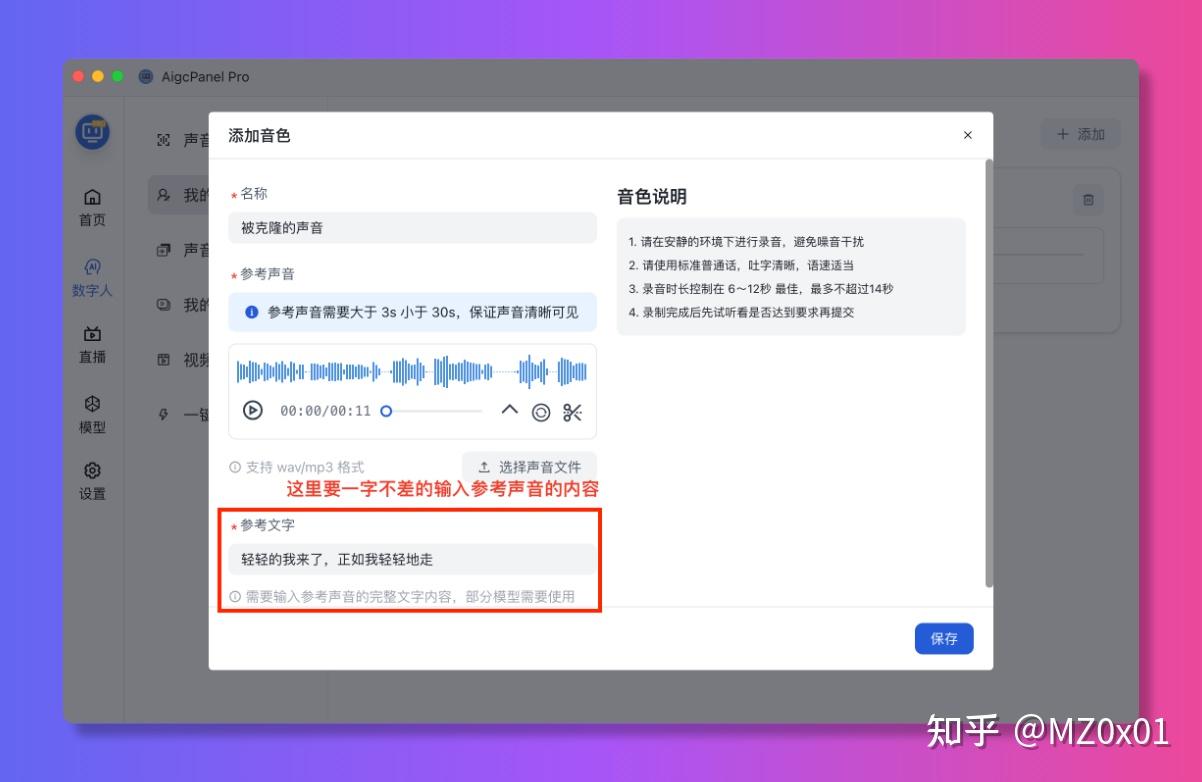The width and height of the screenshot is (1202, 782).
Task: Play the reference audio clip
Action: point(253,411)
